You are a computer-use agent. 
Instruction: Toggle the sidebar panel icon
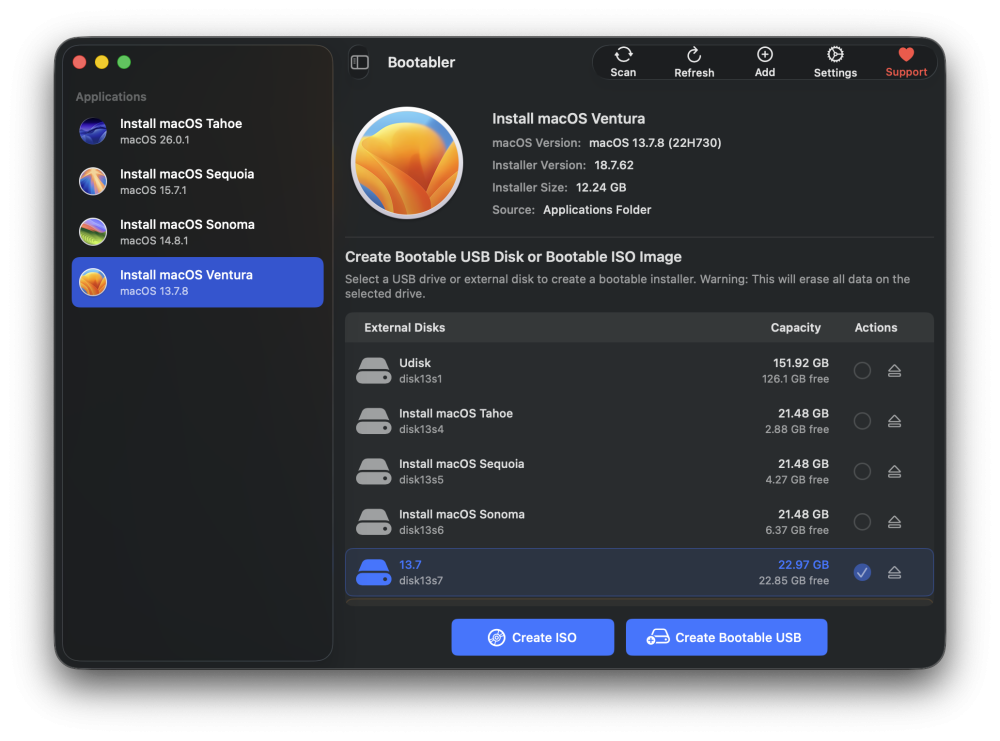[360, 62]
